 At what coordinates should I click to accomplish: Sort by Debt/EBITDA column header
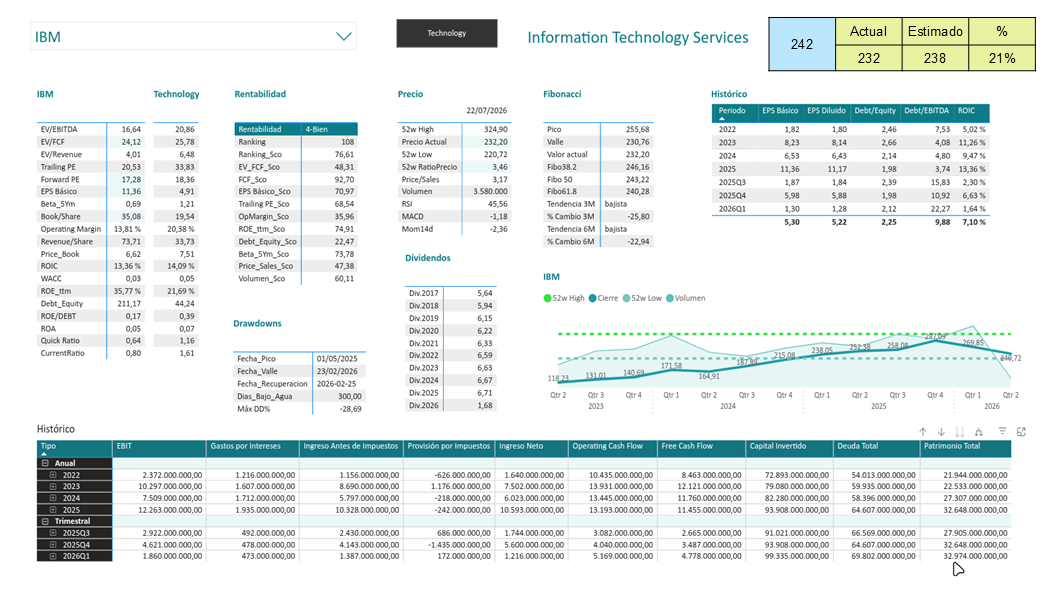(x=926, y=111)
